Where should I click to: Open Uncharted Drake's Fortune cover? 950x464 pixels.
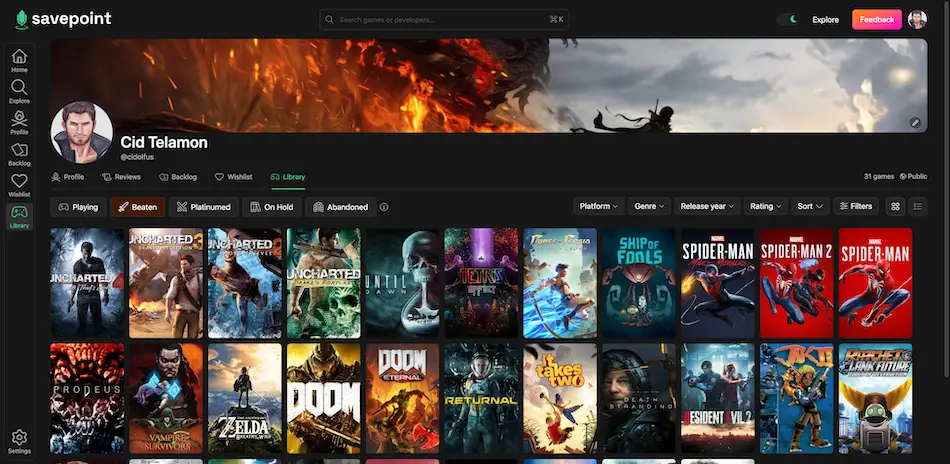click(324, 283)
